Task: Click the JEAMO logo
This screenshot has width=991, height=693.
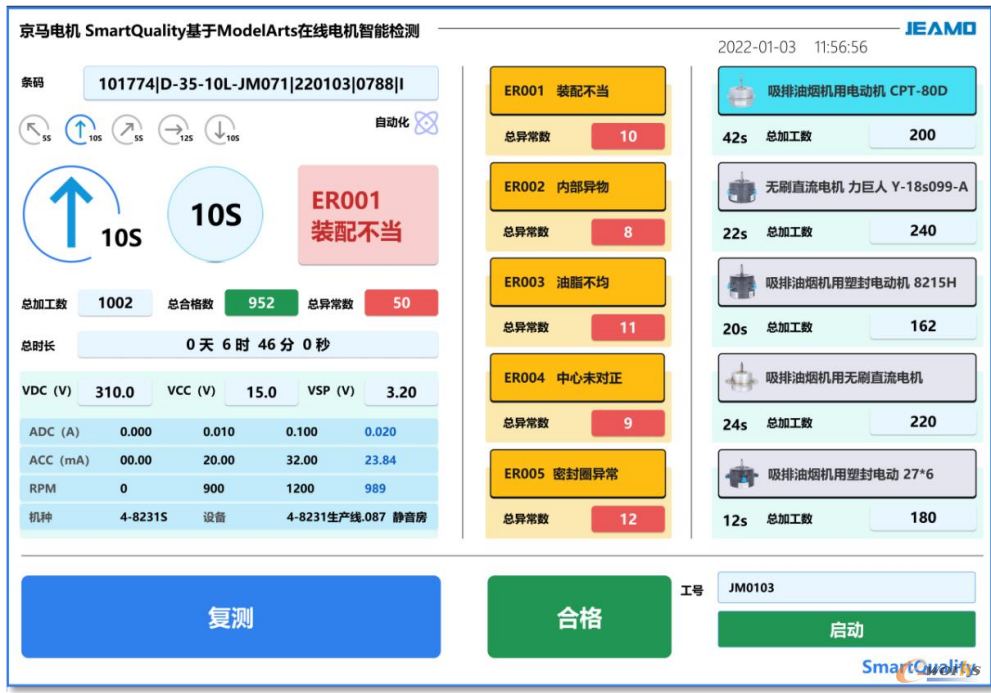Action: [940, 28]
